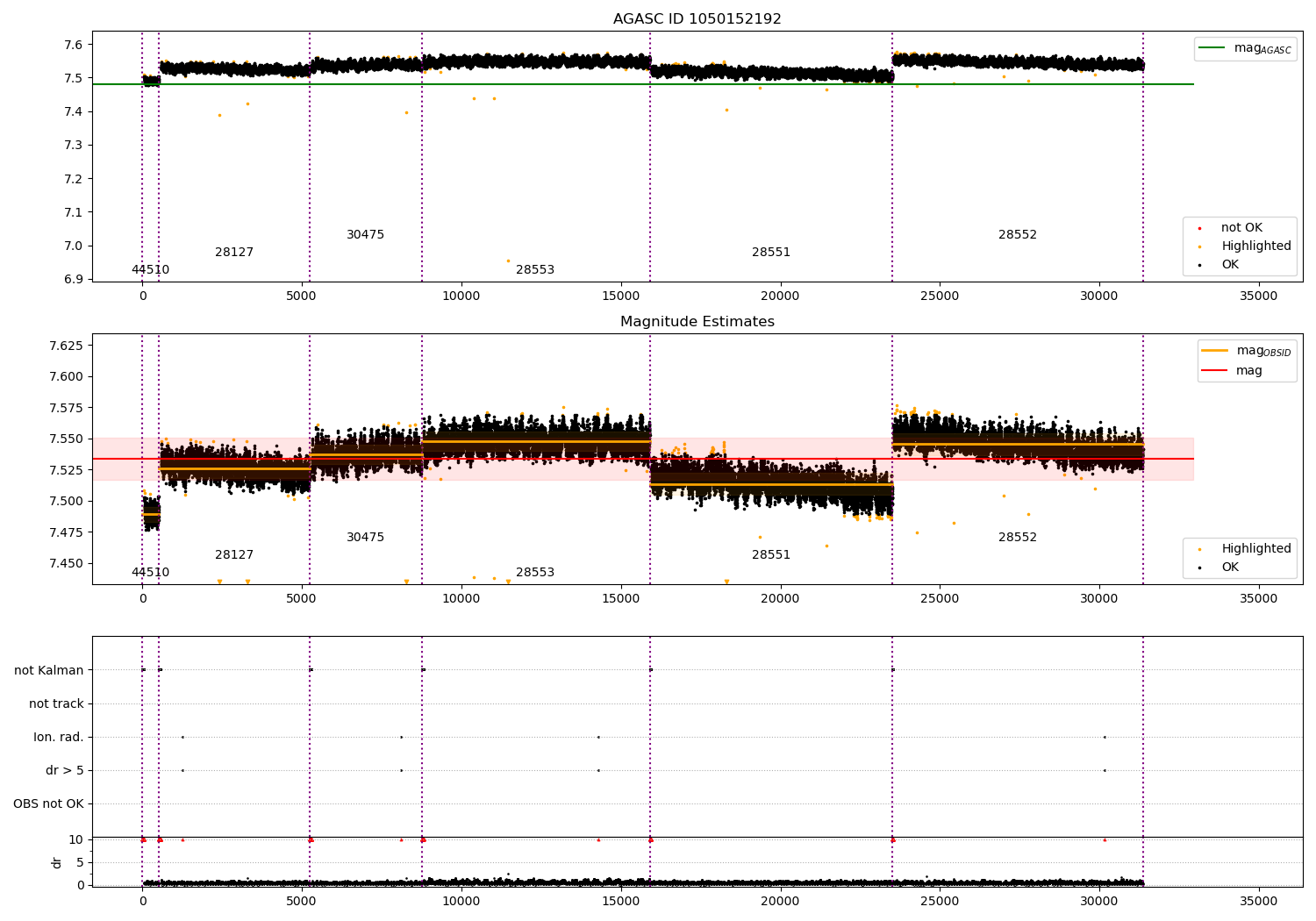The width and height of the screenshot is (1316, 921).
Task: Click obsid label 28551 in the Magnitude Estimates plot
Action: pyautogui.click(x=771, y=555)
